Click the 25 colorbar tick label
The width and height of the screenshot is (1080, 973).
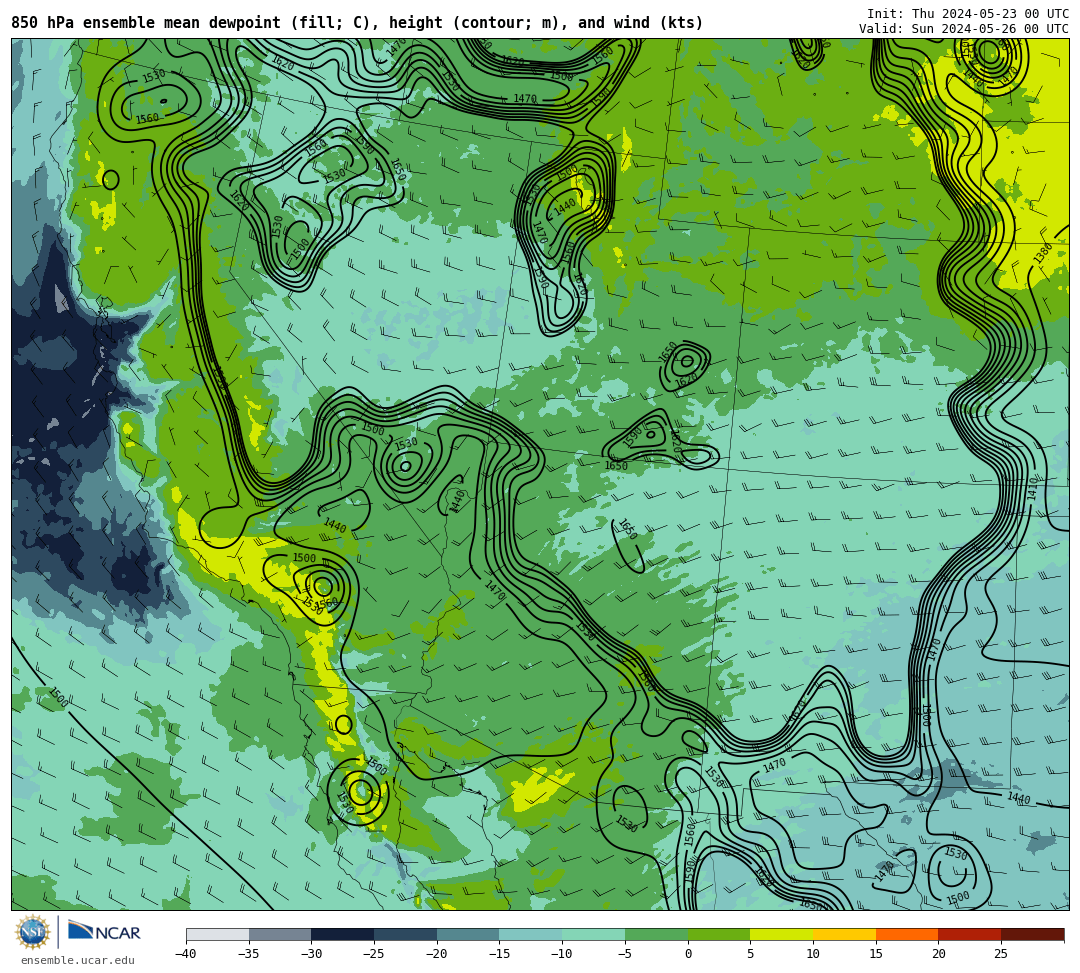click(x=1001, y=954)
